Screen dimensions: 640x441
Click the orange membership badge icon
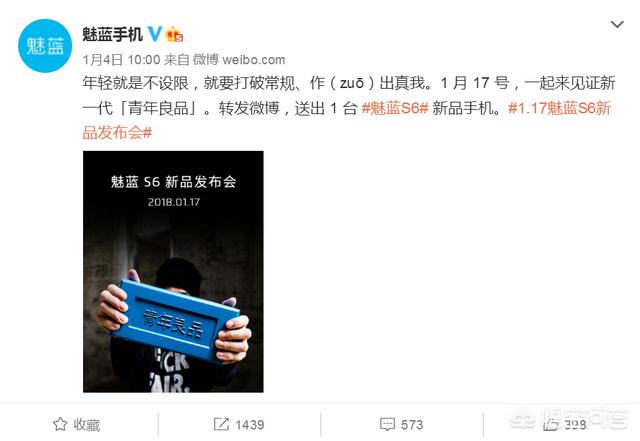pos(174,34)
